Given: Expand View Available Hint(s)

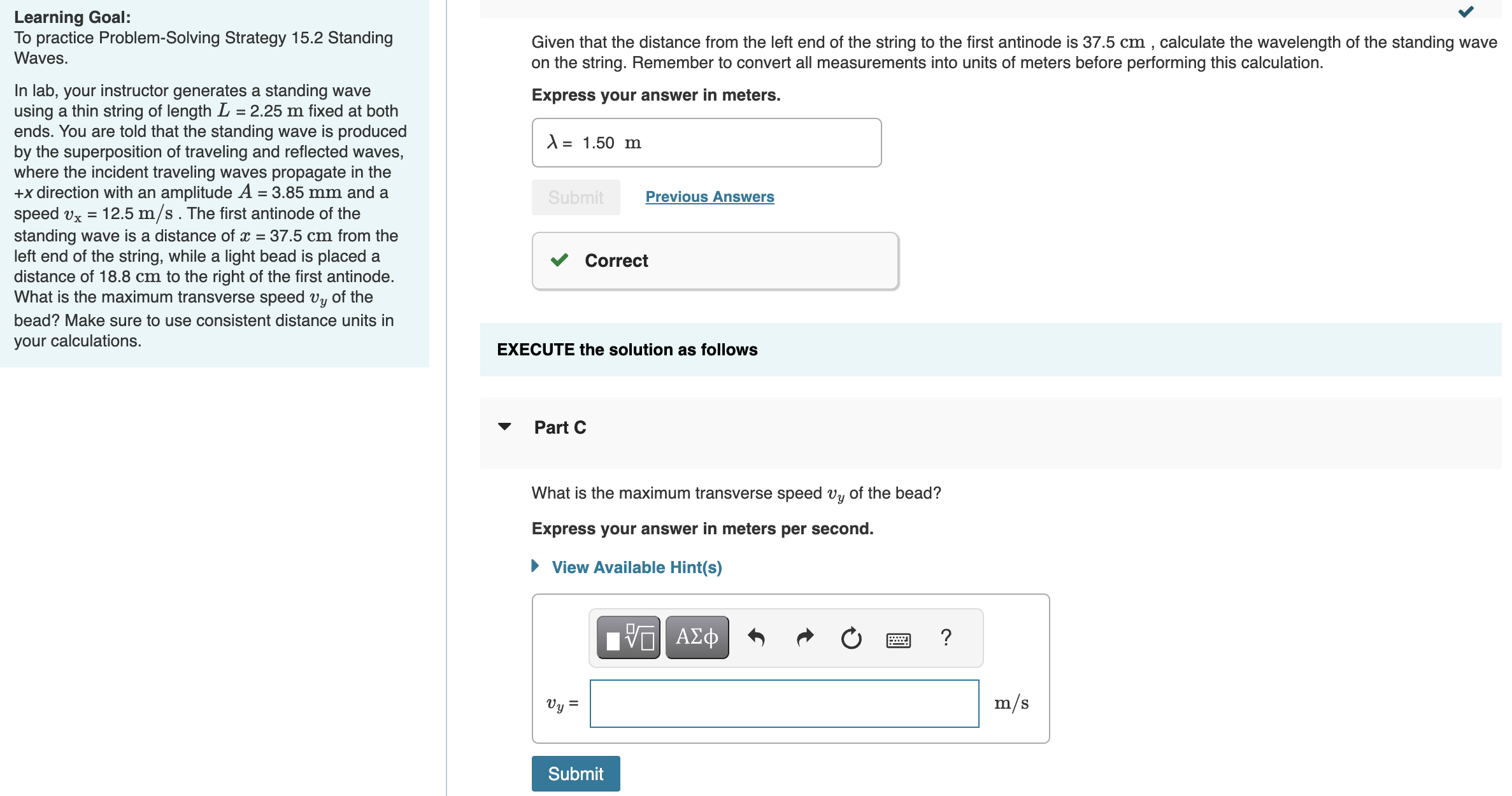Looking at the screenshot, I should click(x=637, y=567).
